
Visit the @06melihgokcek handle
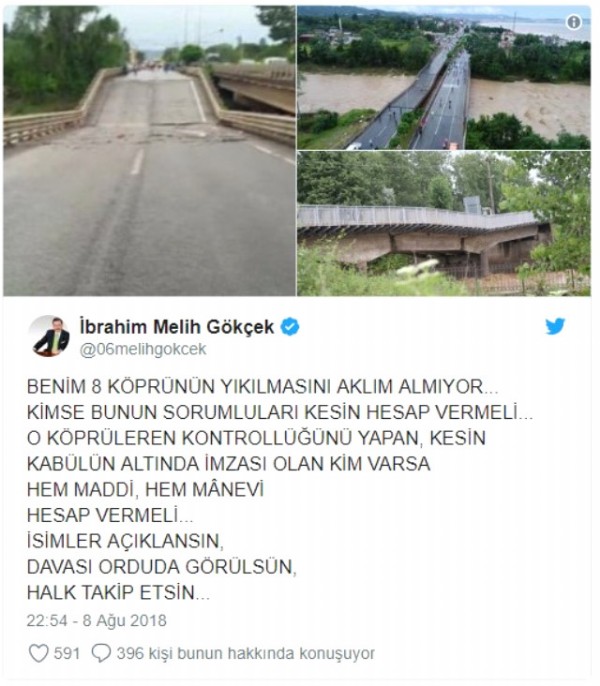click(143, 350)
